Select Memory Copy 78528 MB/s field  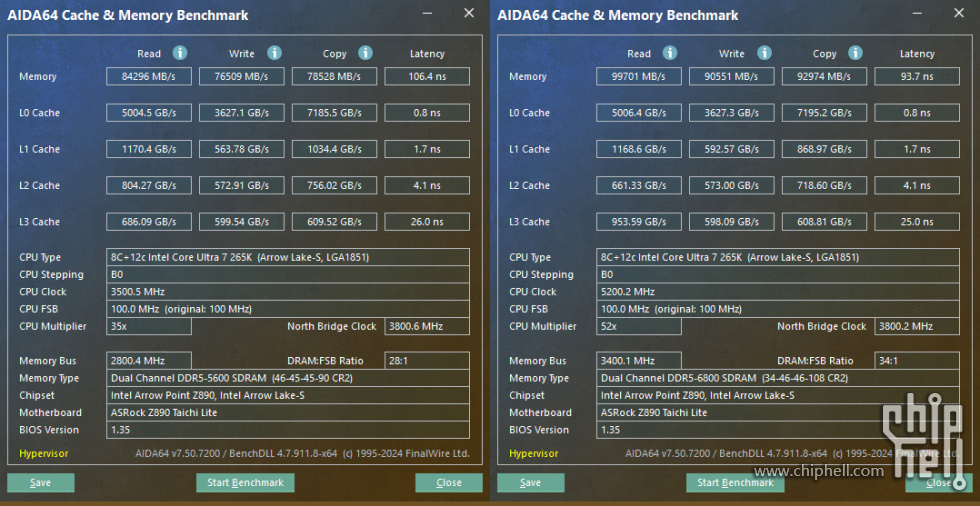point(334,76)
